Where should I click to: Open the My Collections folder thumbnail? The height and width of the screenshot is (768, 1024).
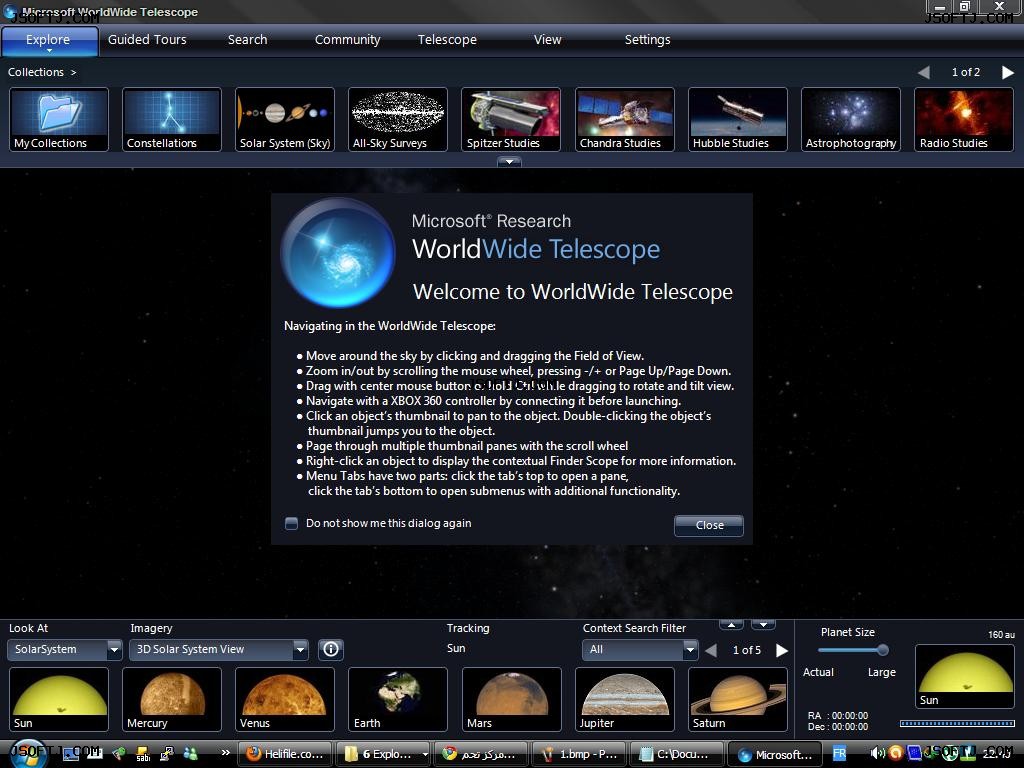click(59, 120)
